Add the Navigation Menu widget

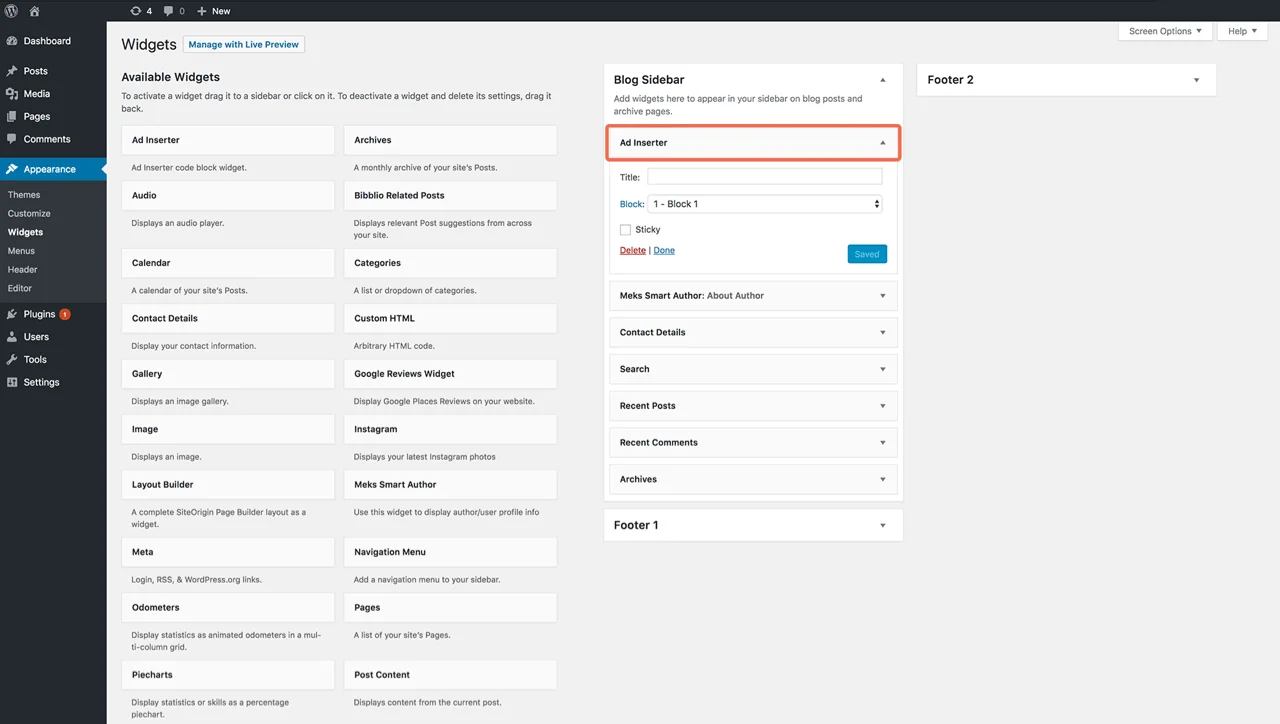(450, 552)
